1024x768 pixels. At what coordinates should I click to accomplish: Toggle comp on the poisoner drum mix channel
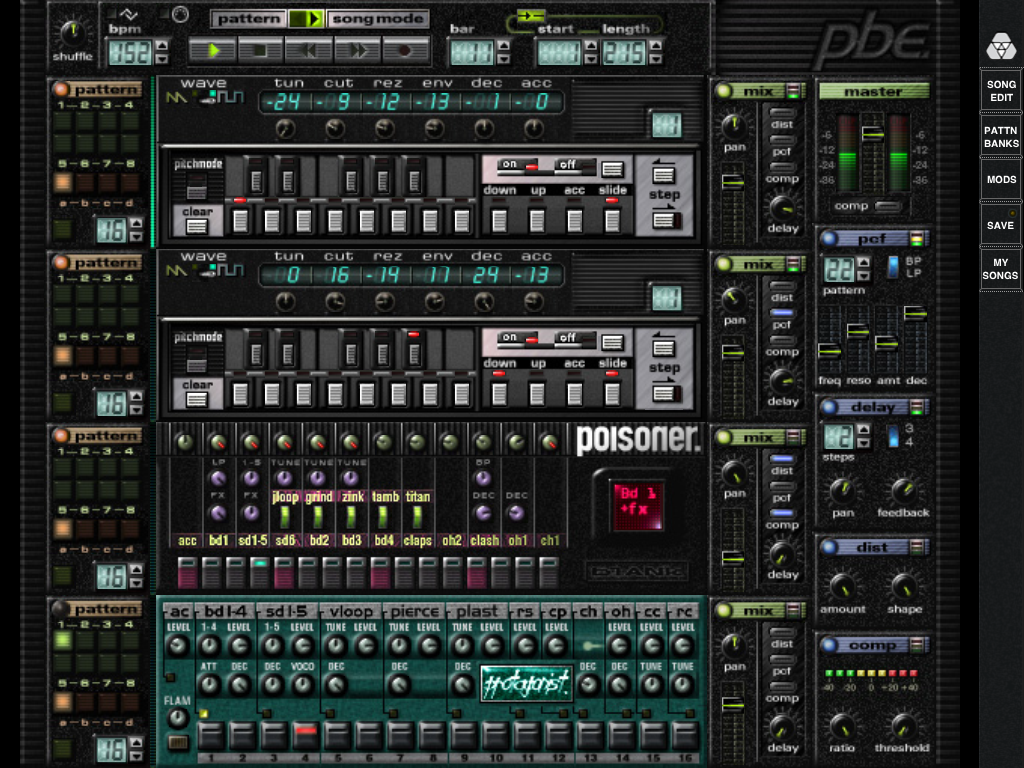click(782, 513)
